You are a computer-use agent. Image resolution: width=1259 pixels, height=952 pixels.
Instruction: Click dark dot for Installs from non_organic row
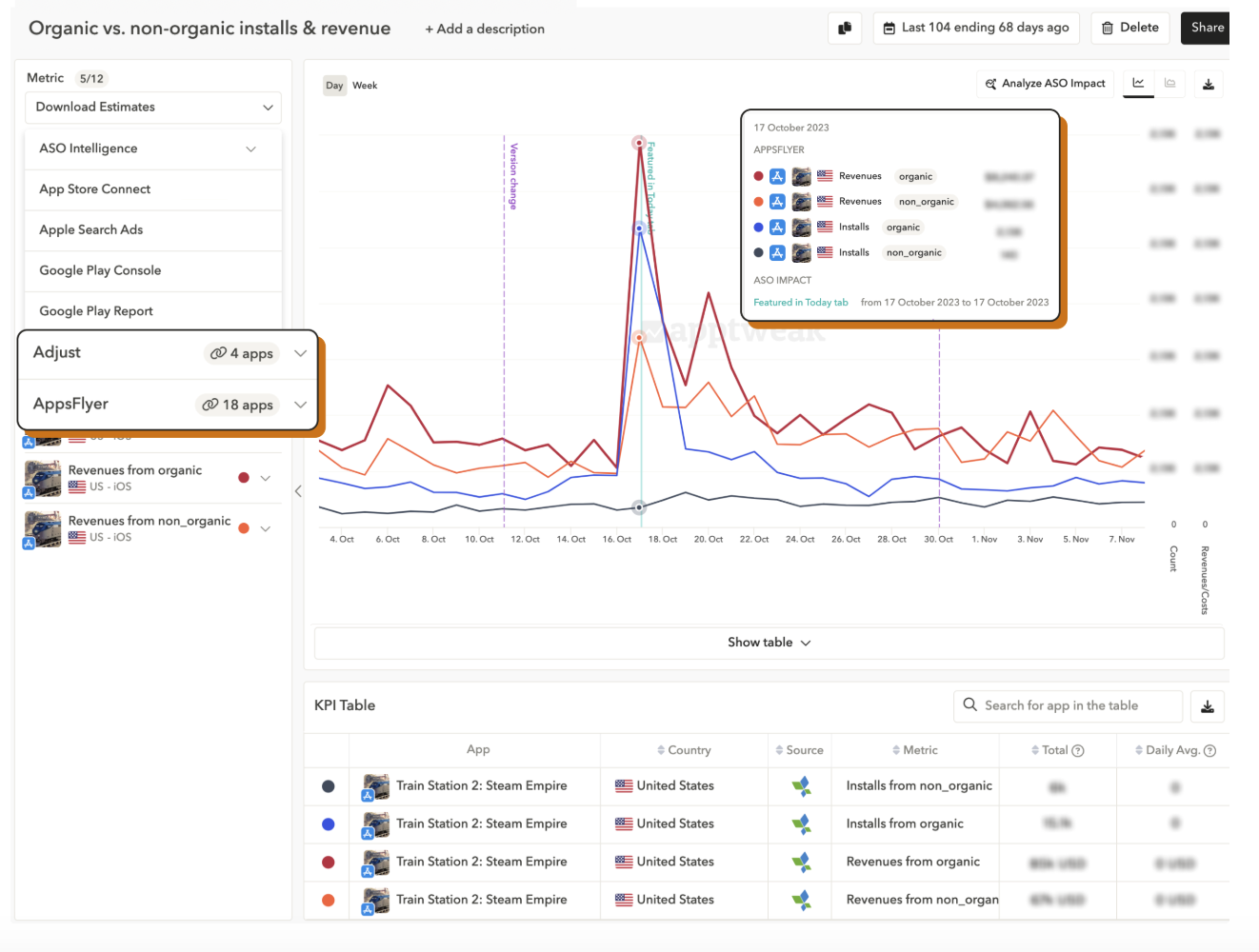[x=329, y=786]
